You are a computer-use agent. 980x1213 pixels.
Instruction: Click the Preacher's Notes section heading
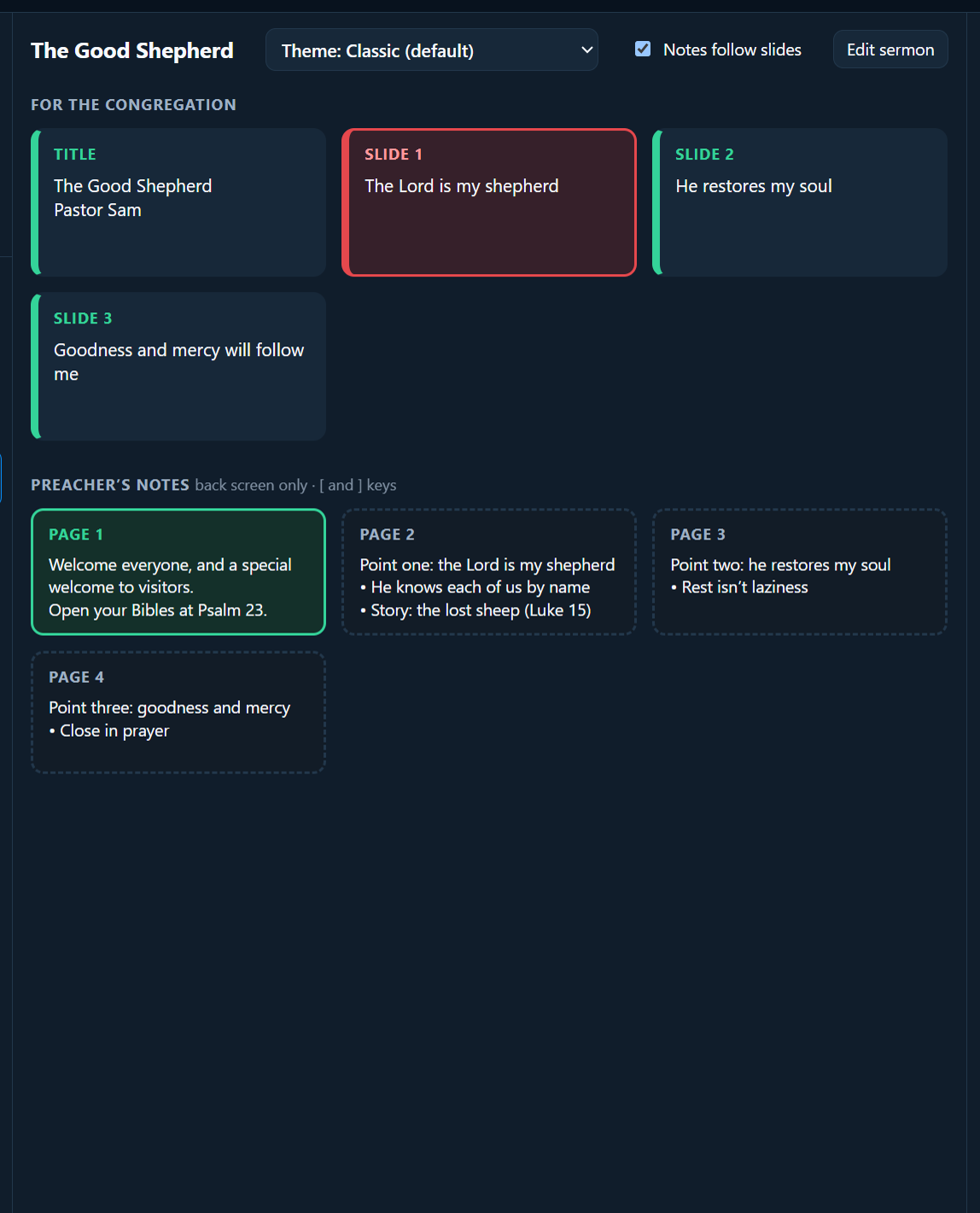pyautogui.click(x=110, y=485)
